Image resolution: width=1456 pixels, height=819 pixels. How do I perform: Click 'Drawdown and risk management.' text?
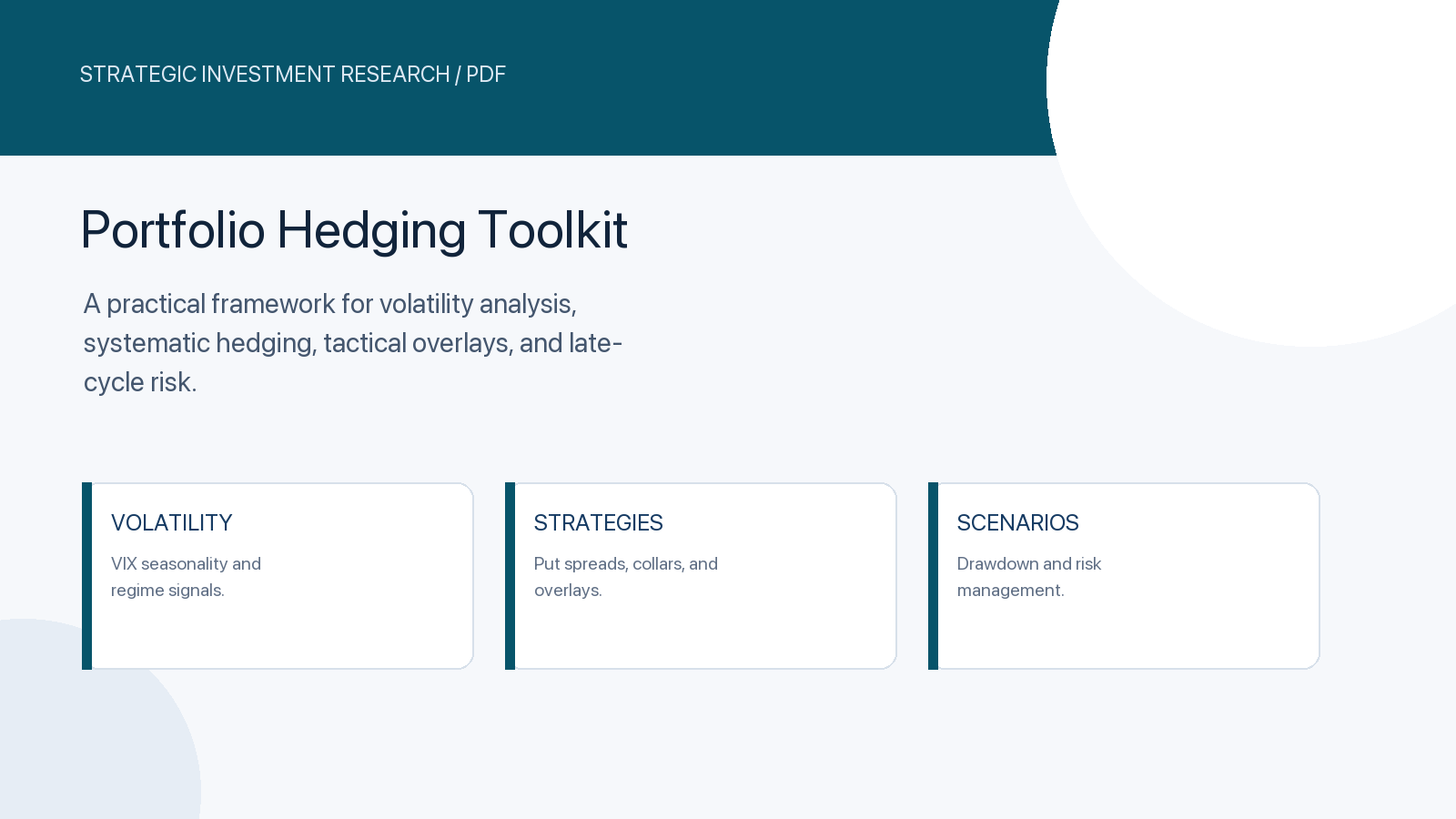coord(1029,577)
